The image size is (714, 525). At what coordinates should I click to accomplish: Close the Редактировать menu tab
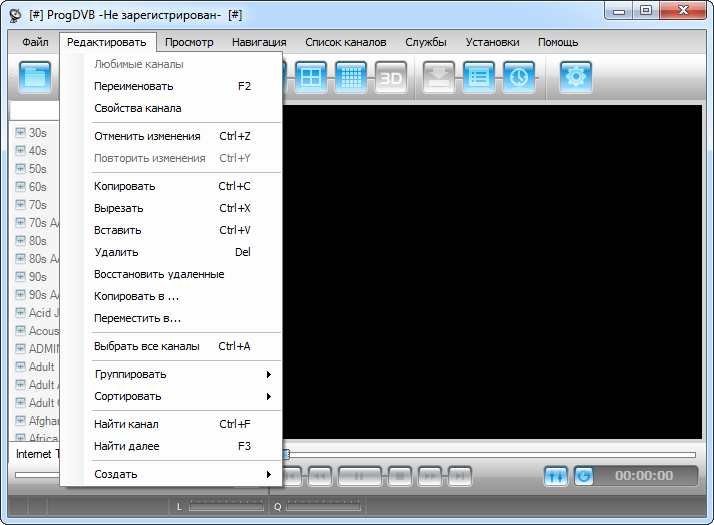click(x=107, y=42)
